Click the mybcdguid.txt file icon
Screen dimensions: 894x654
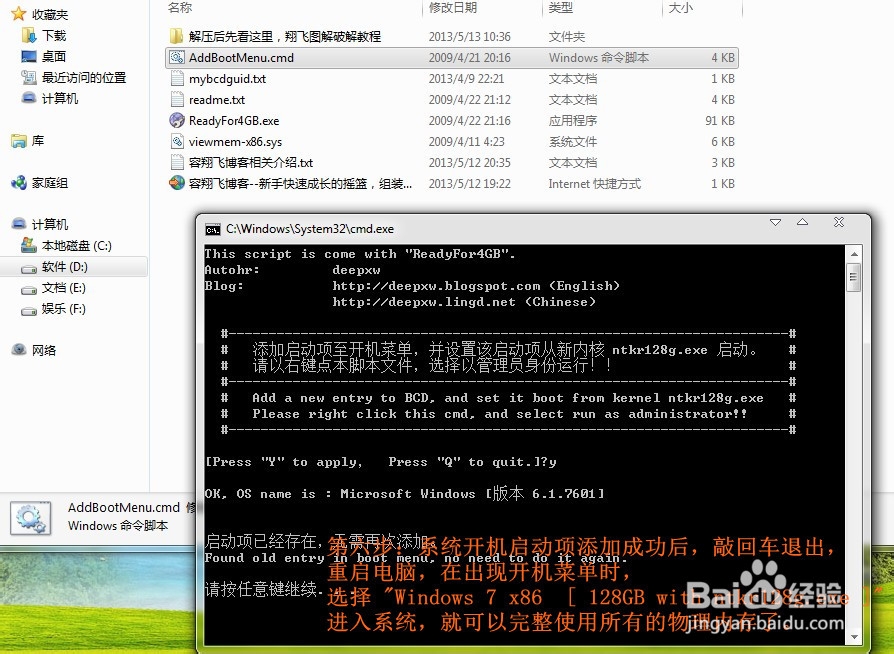177,78
